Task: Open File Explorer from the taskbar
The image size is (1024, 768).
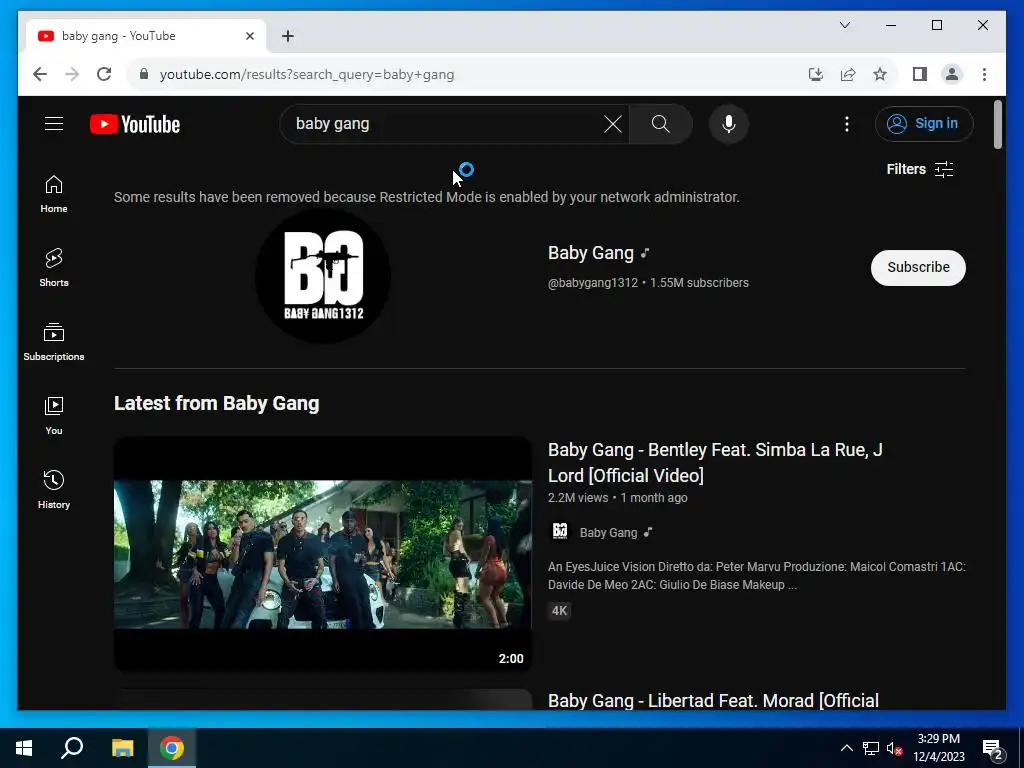Action: pyautogui.click(x=122, y=748)
